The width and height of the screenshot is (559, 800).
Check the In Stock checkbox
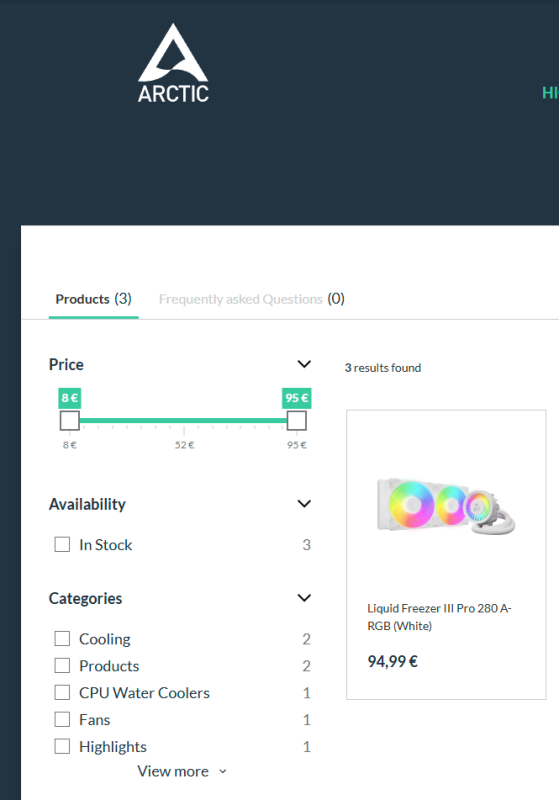62,544
